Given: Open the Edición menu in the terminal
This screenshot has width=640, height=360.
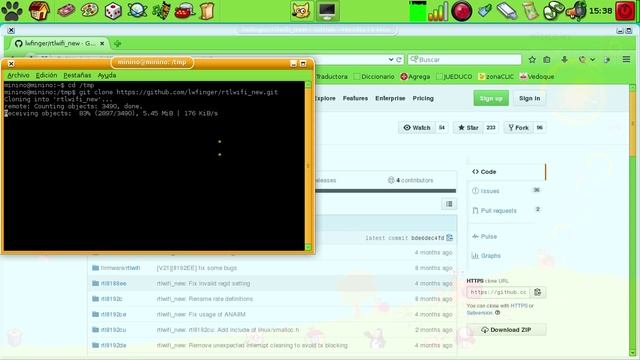Looking at the screenshot, I should coord(46,76).
